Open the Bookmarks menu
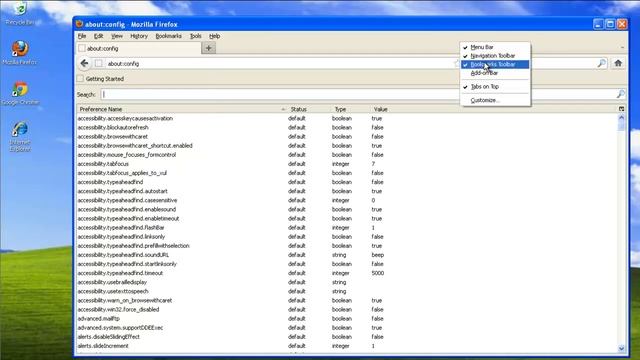640x360 pixels. pyautogui.click(x=169, y=36)
